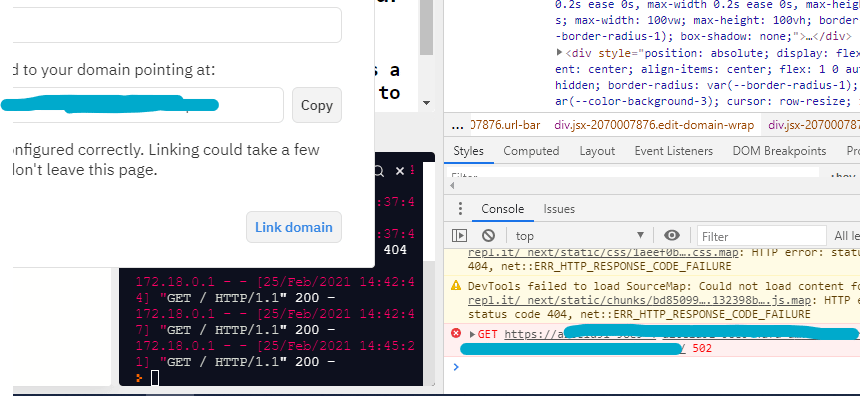Copy the domain pointing address
Screen dimensions: 860x396
[317, 105]
